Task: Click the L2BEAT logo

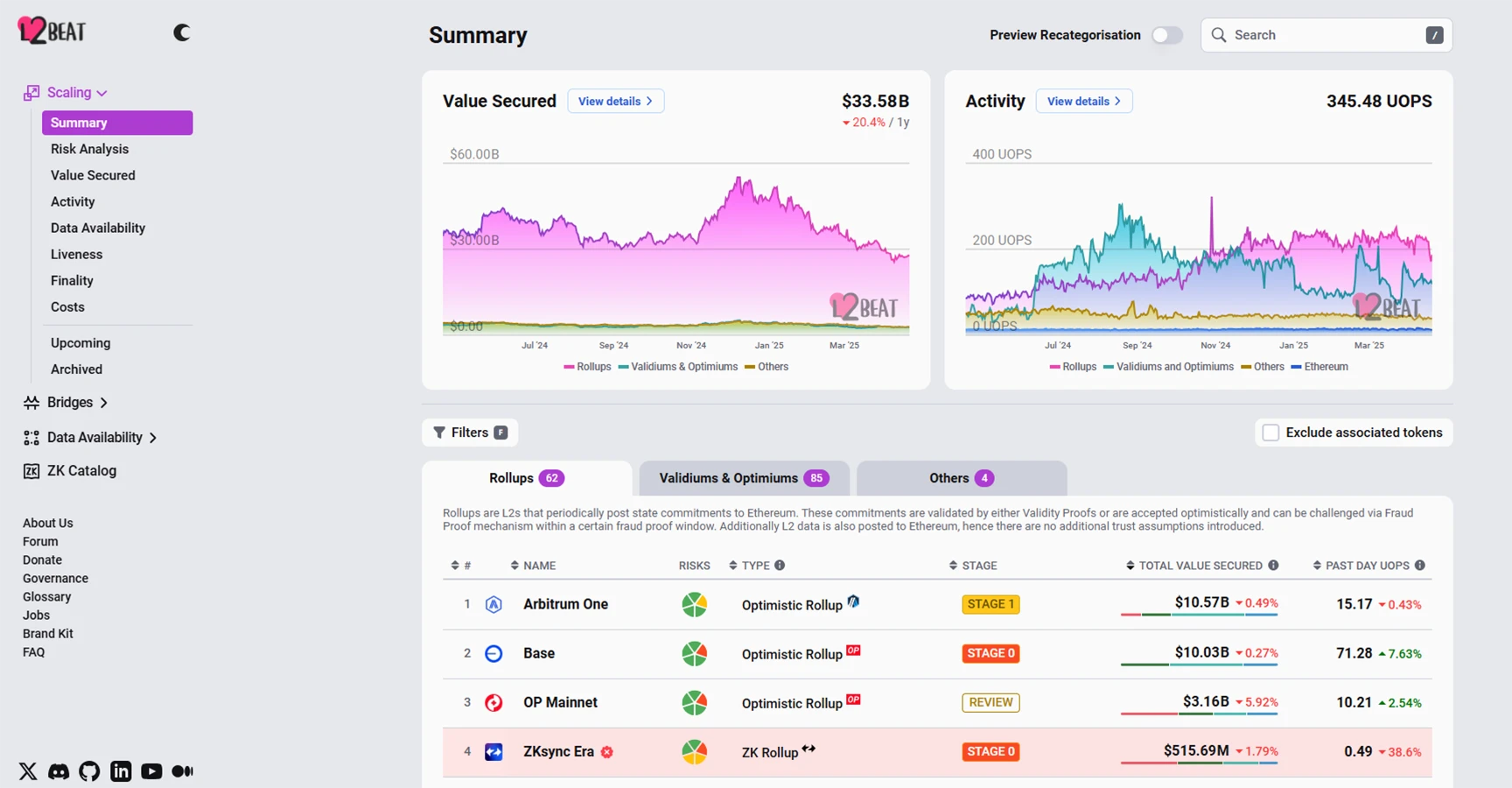Action: pyautogui.click(x=52, y=31)
